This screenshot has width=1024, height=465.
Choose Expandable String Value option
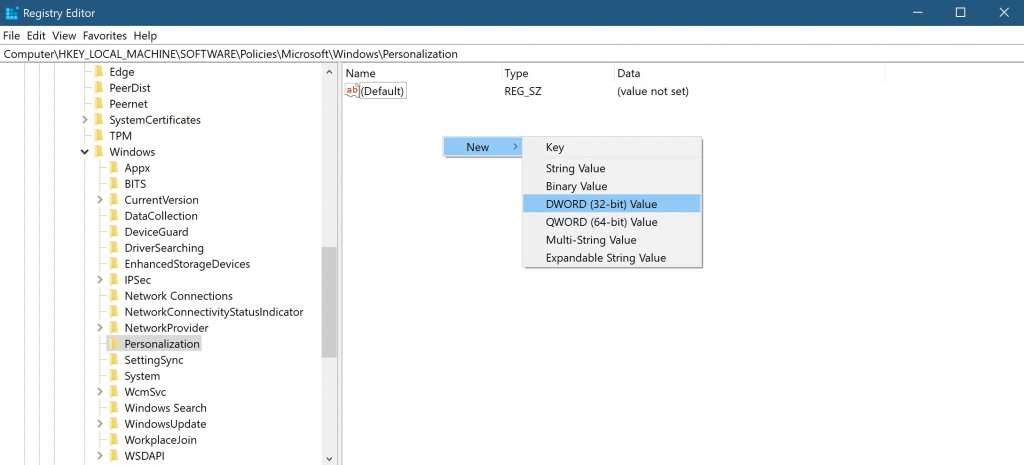(x=612, y=257)
